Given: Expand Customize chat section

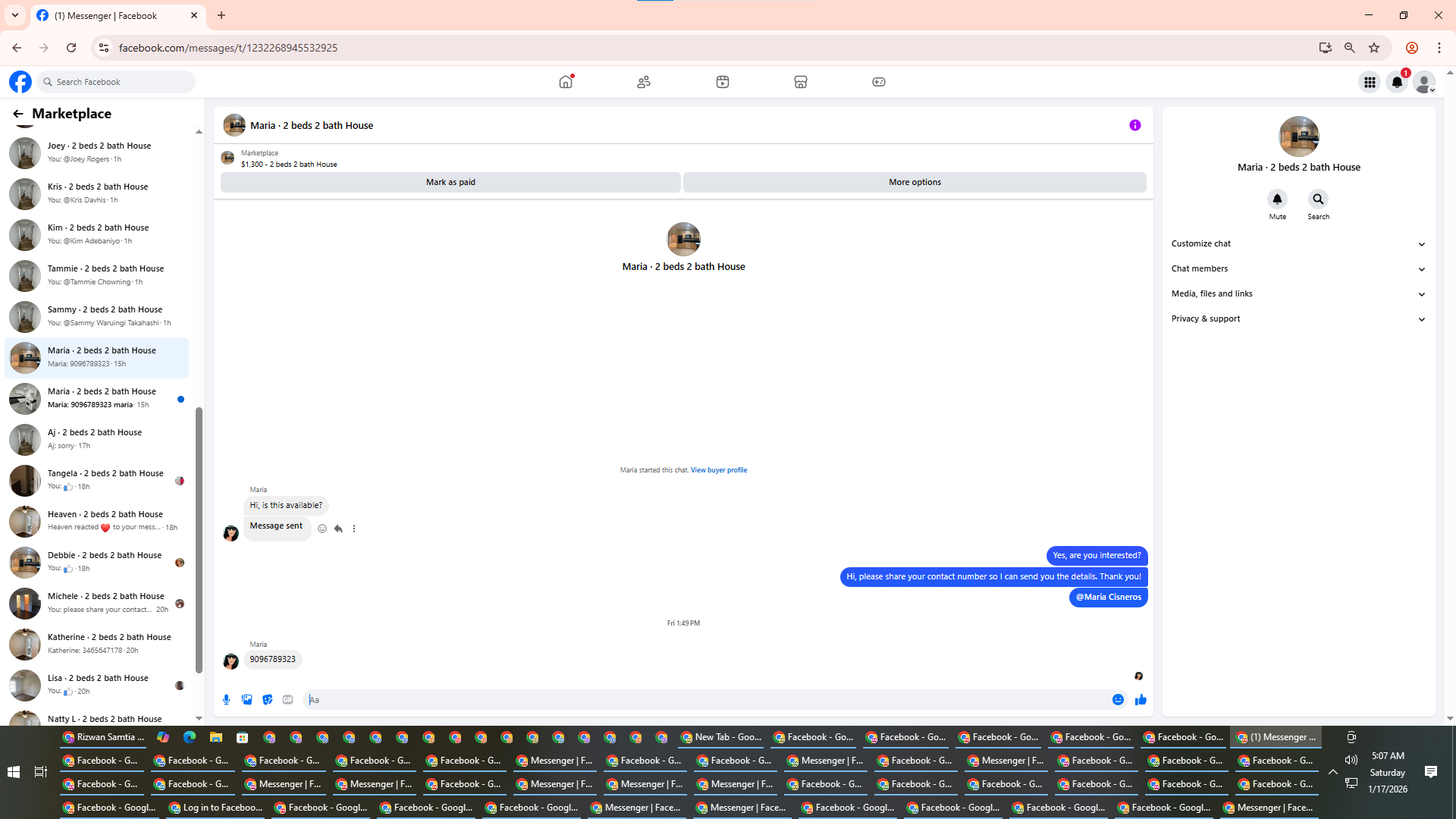Looking at the screenshot, I should 1298,243.
